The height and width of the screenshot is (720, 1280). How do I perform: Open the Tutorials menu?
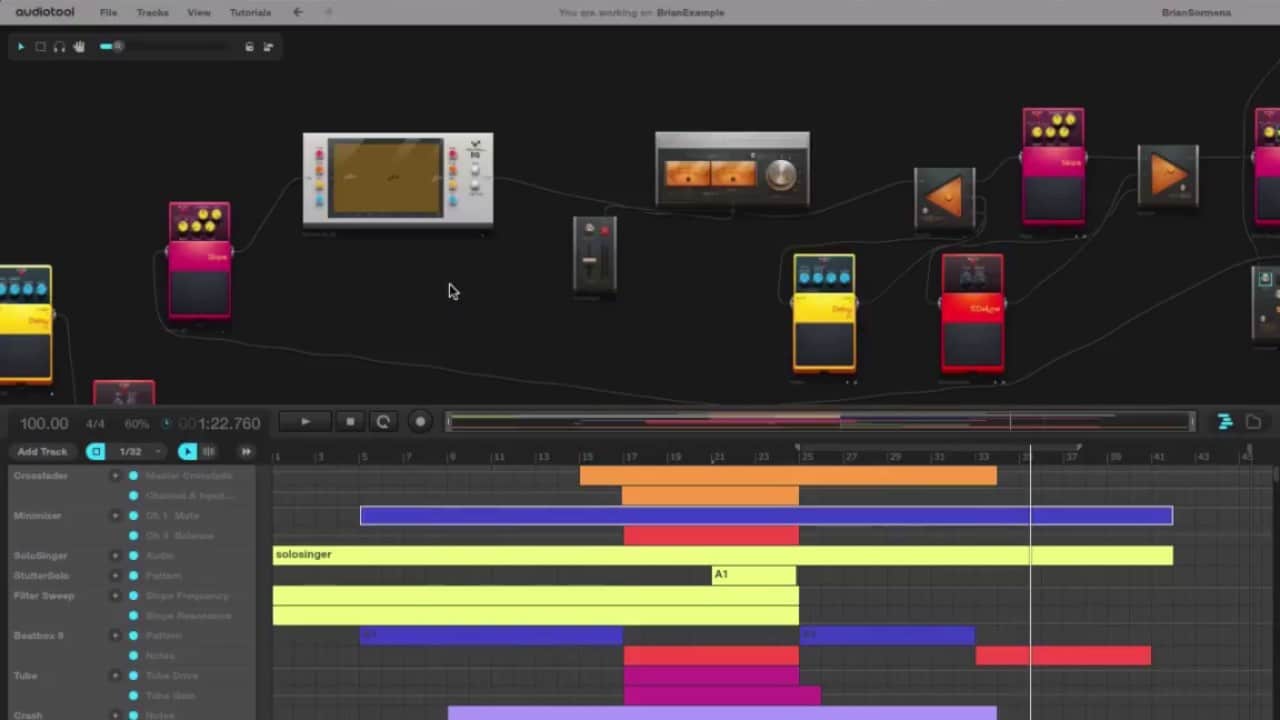[250, 13]
